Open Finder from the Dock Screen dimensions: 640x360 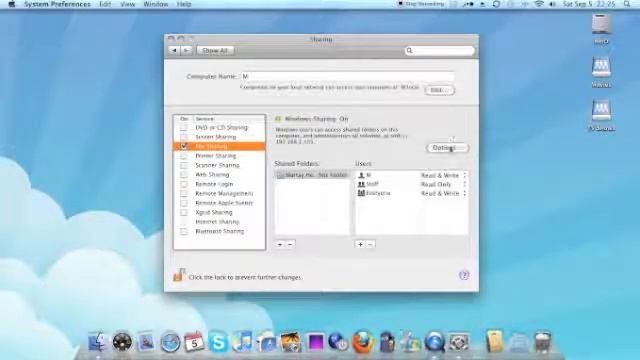point(98,342)
